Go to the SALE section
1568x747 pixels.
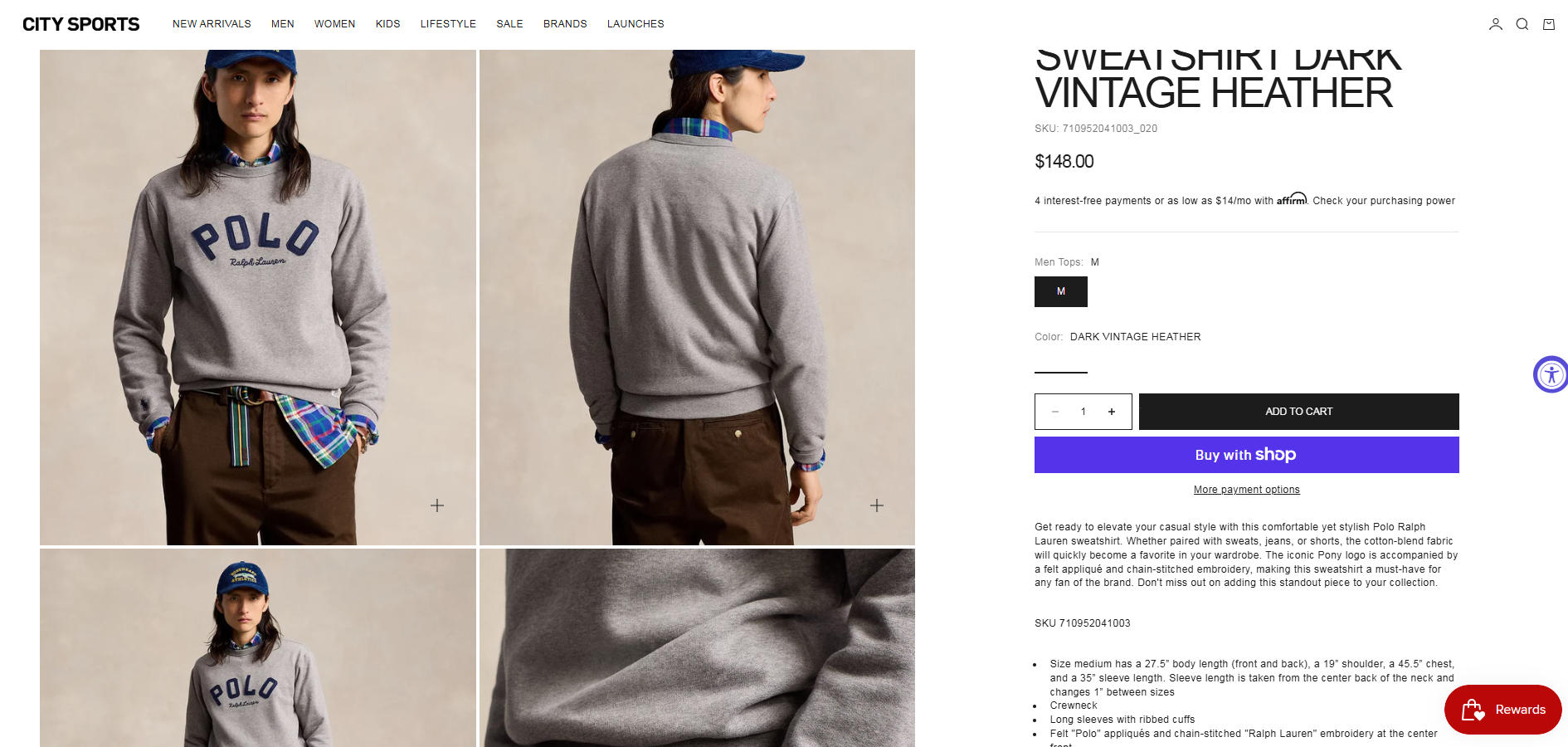pyautogui.click(x=509, y=24)
